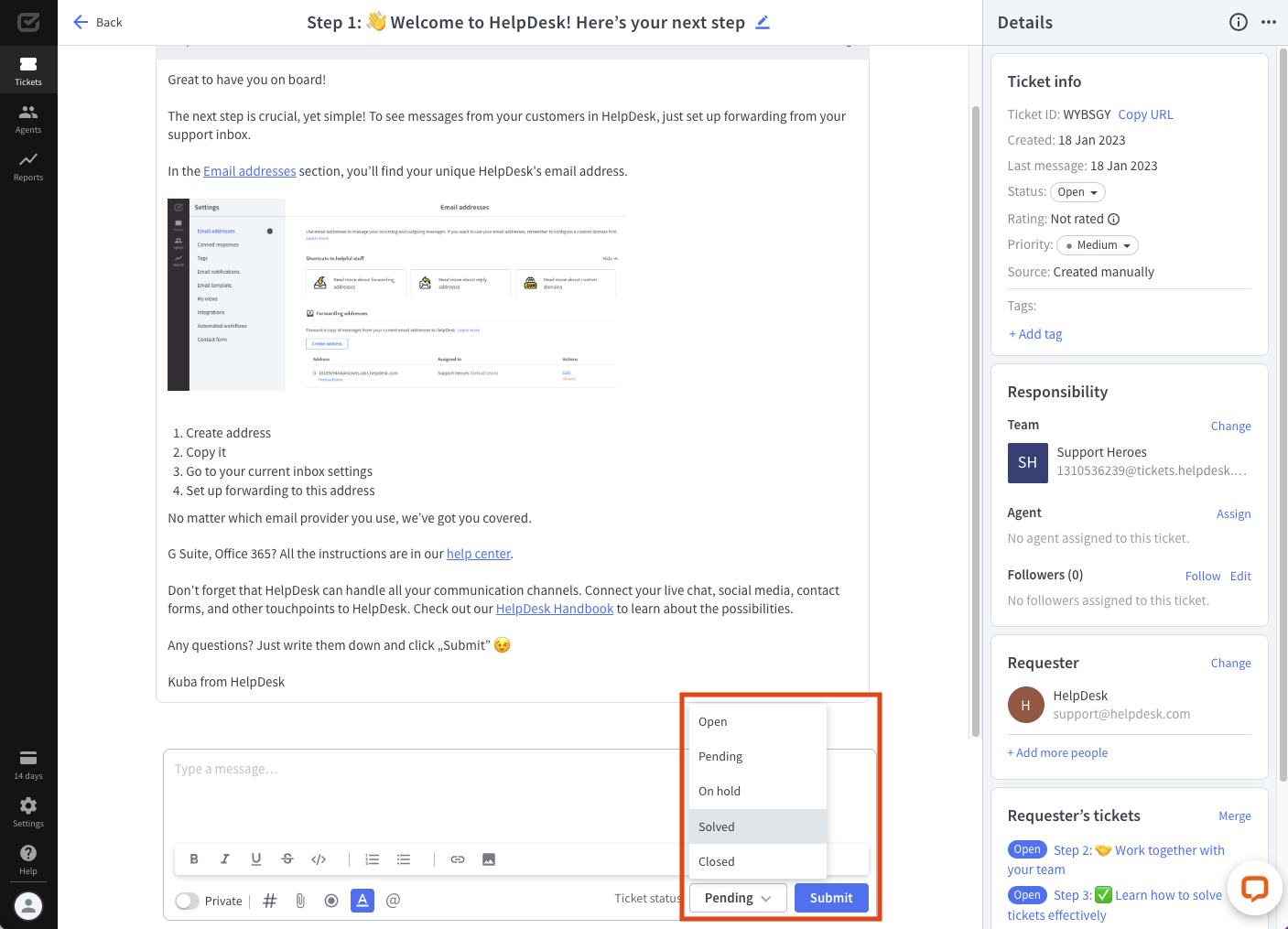The width and height of the screenshot is (1288, 929).
Task: Click the HelpDesk requester avatar
Action: pyautogui.click(x=1025, y=705)
